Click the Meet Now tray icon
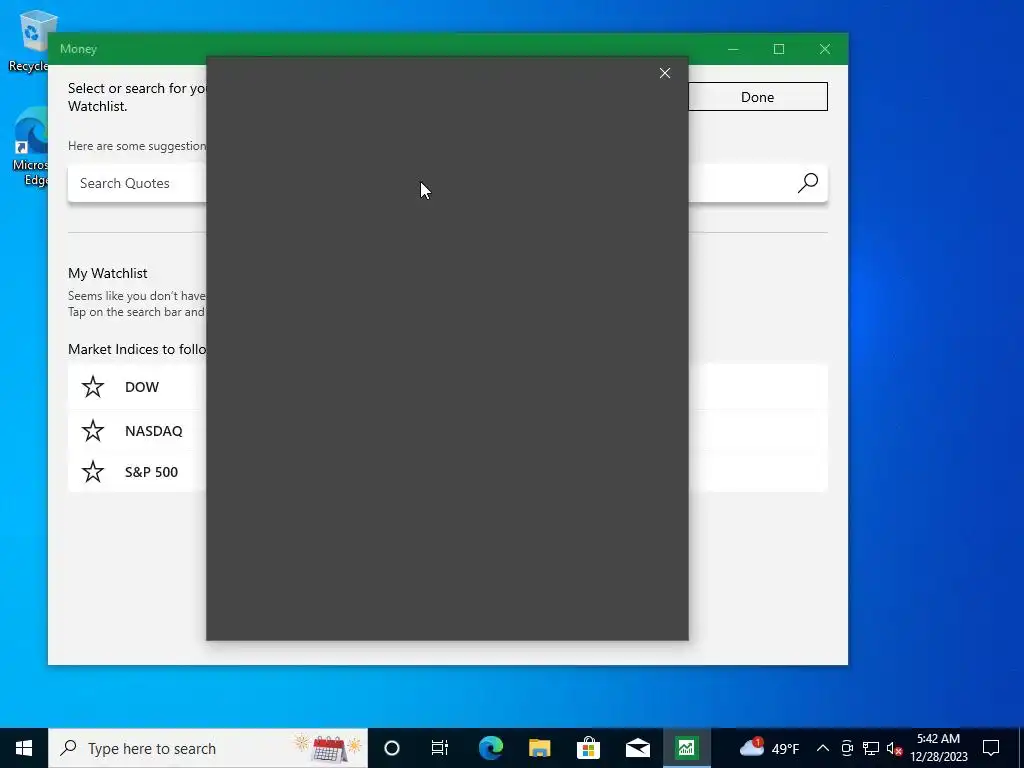 847,748
